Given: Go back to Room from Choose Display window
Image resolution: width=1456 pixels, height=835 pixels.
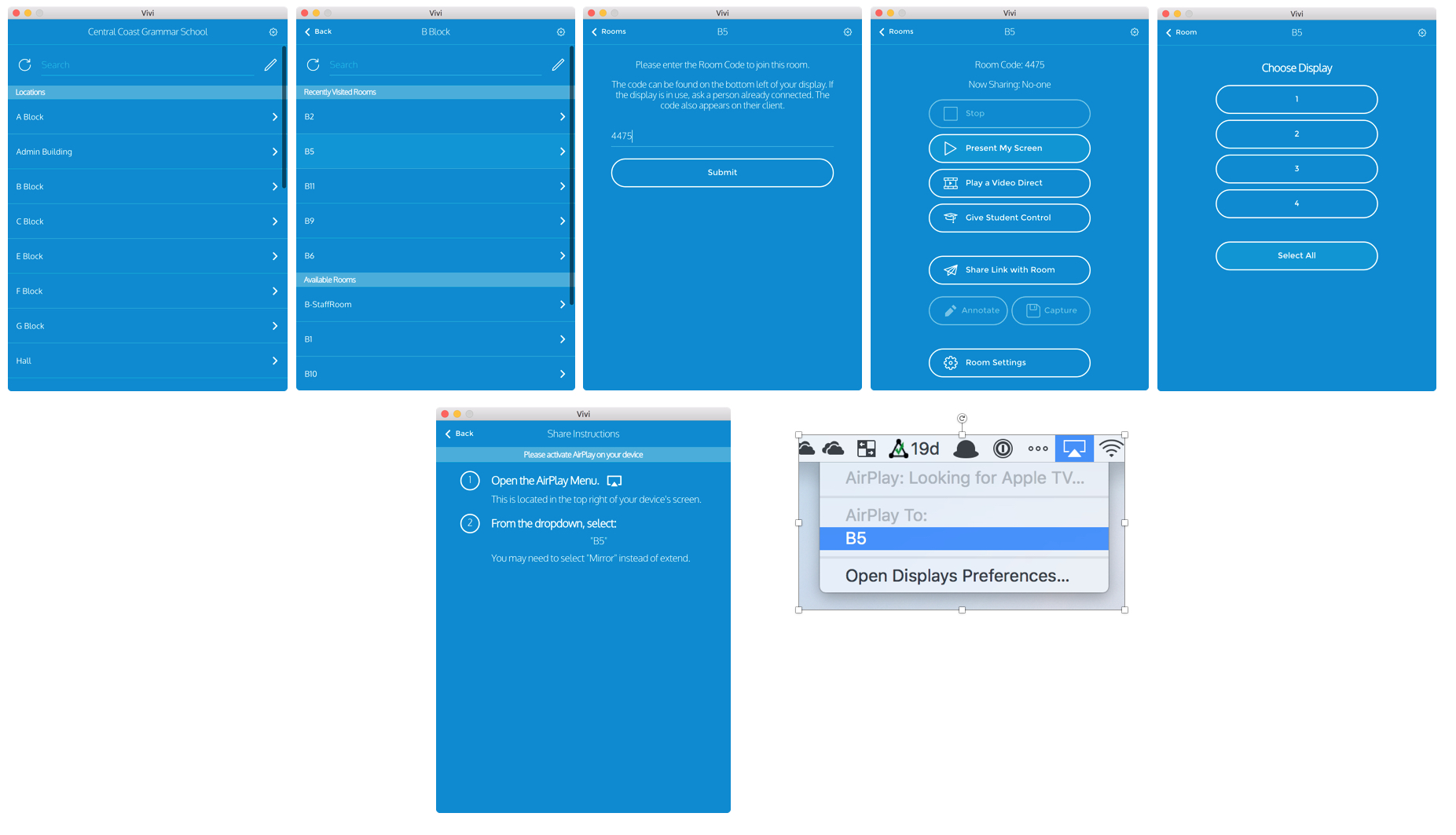Looking at the screenshot, I should tap(1182, 32).
